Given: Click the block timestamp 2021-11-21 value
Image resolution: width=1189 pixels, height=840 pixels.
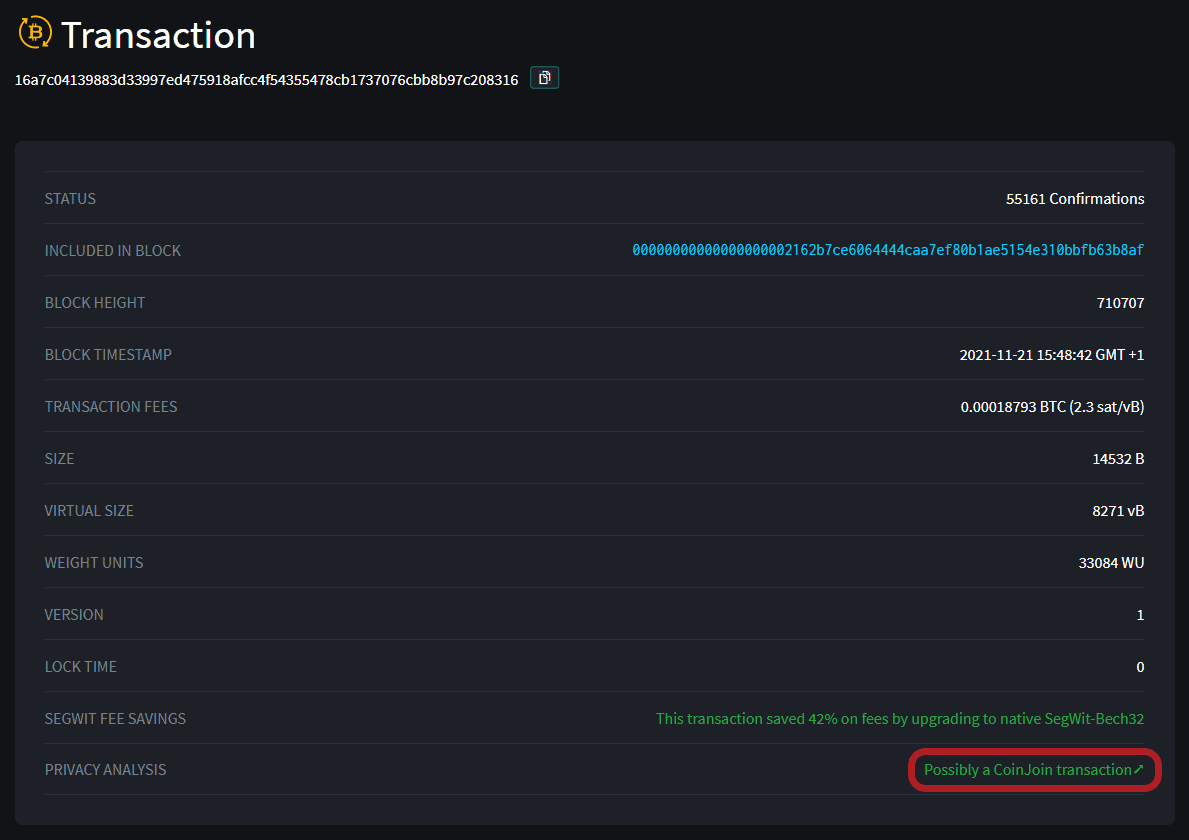Looking at the screenshot, I should (x=1051, y=355).
